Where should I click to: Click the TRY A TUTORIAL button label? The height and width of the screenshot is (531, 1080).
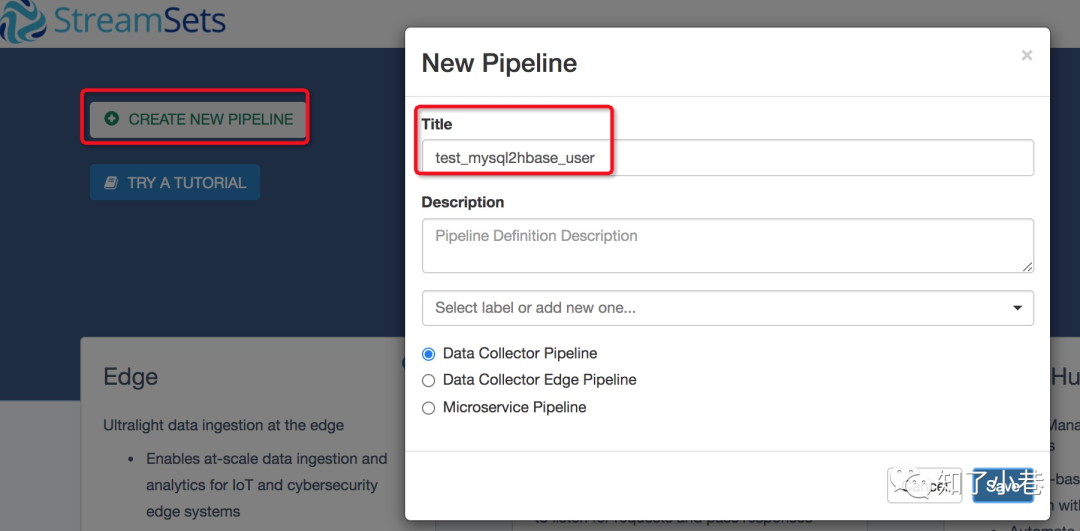point(186,183)
